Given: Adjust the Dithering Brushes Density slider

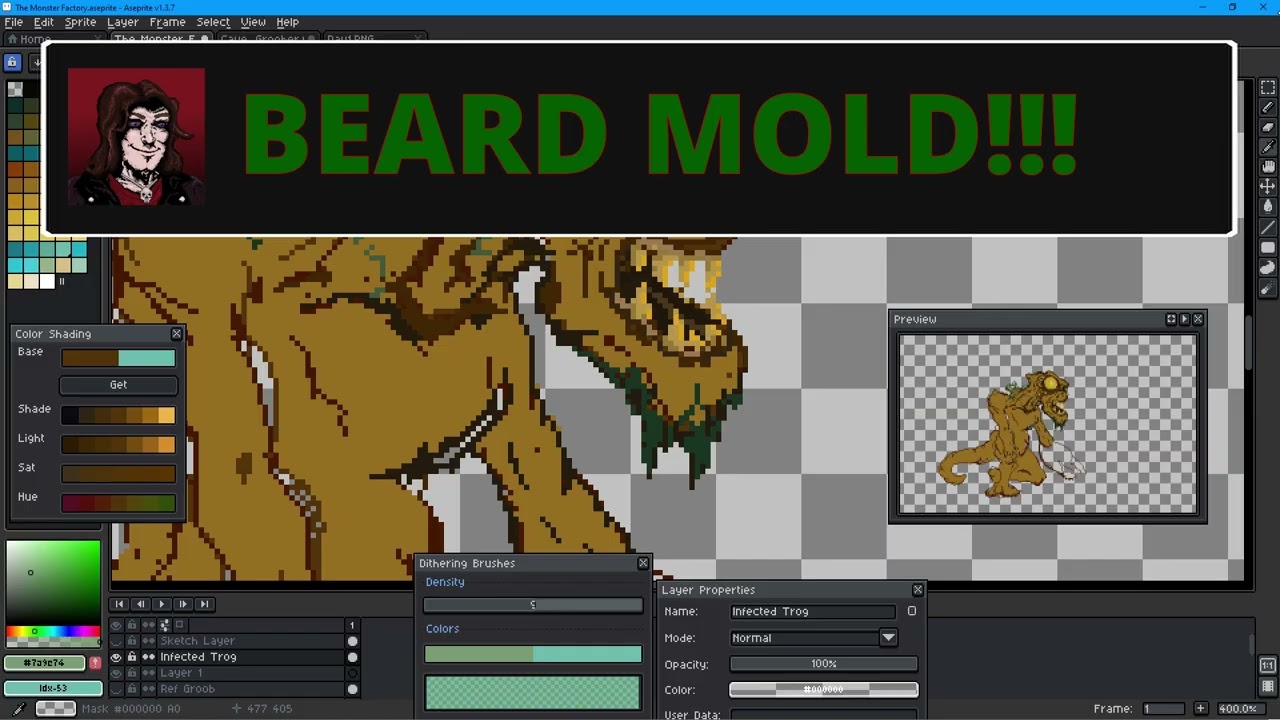Looking at the screenshot, I should [x=533, y=605].
